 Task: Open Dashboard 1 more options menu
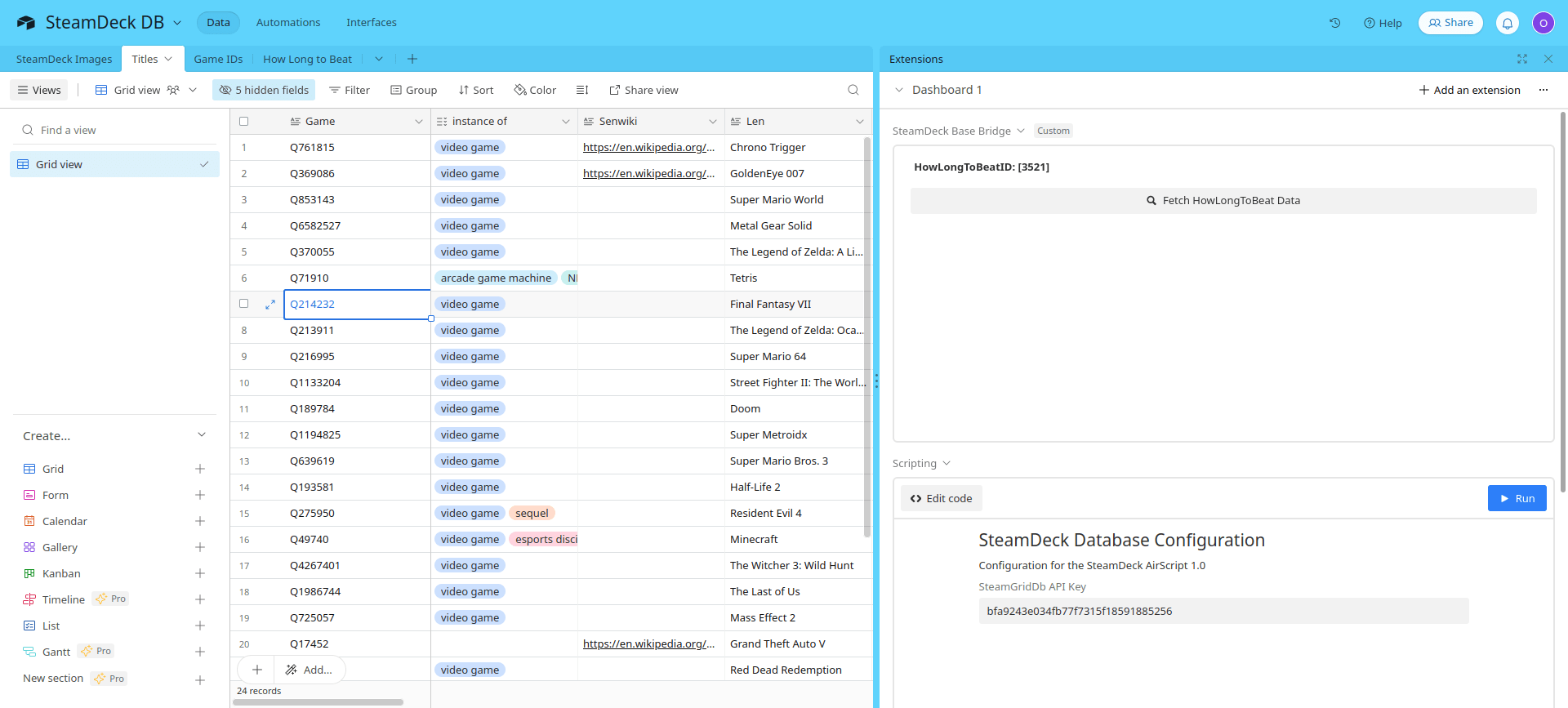click(1543, 90)
